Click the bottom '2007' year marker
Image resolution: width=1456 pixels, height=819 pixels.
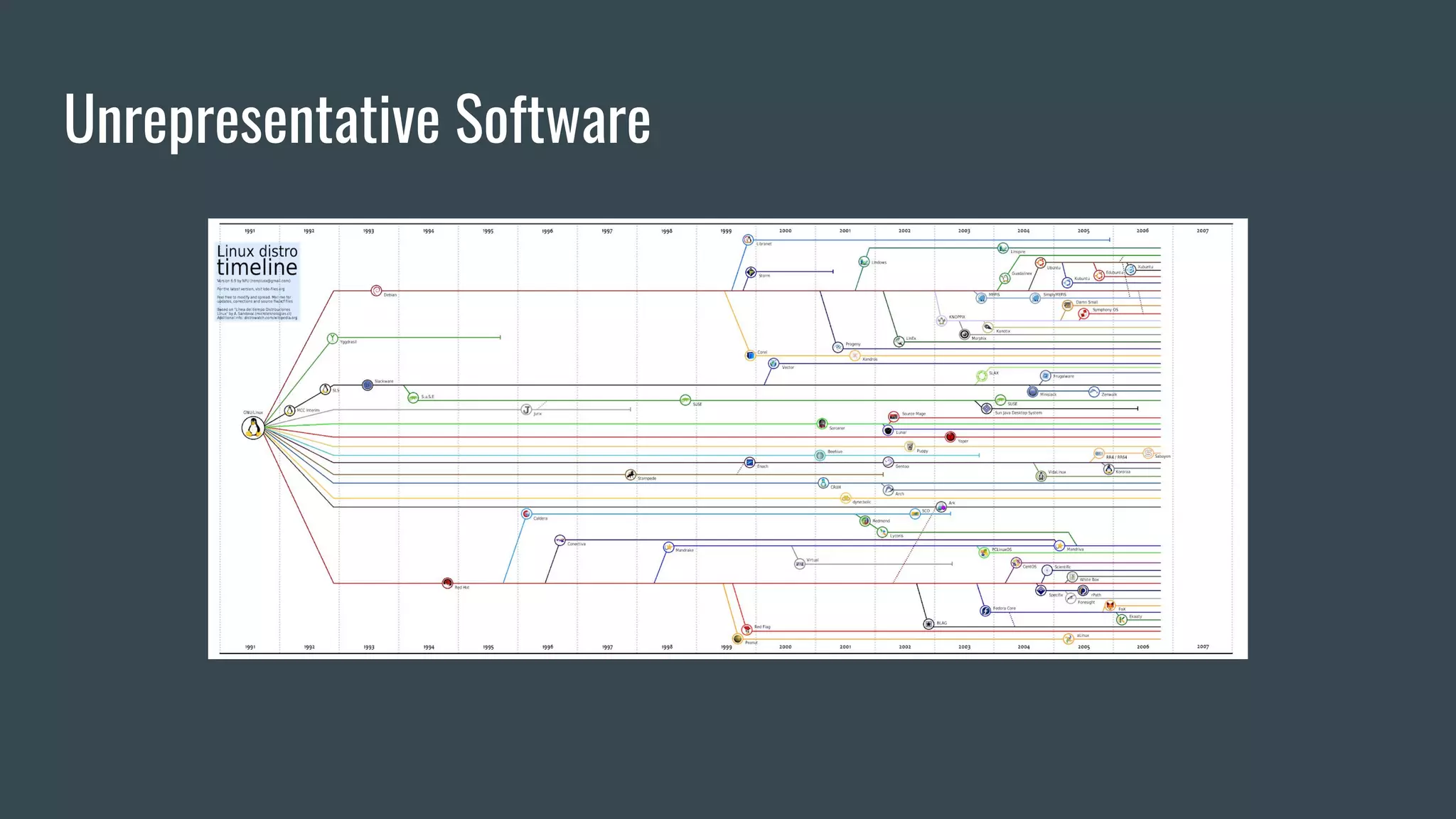click(1202, 647)
